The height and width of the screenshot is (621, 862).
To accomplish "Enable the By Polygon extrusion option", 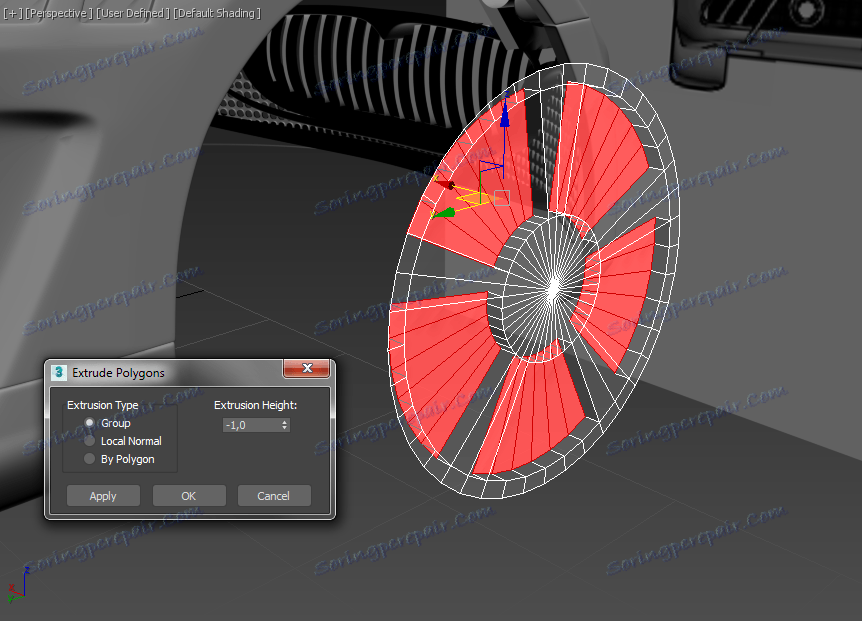I will [90, 459].
